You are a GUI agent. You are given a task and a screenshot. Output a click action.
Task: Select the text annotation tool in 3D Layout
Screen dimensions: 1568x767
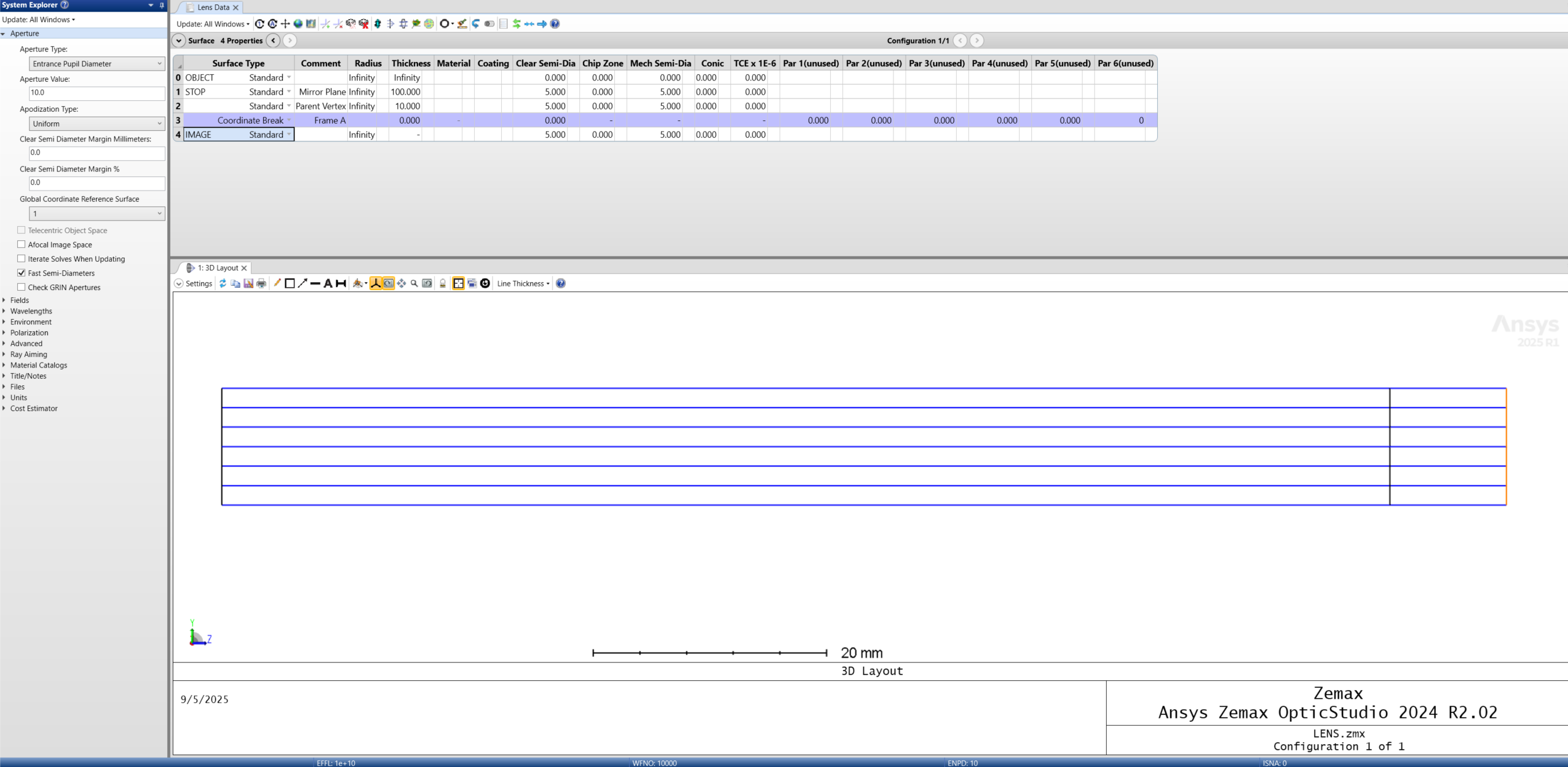click(x=328, y=283)
